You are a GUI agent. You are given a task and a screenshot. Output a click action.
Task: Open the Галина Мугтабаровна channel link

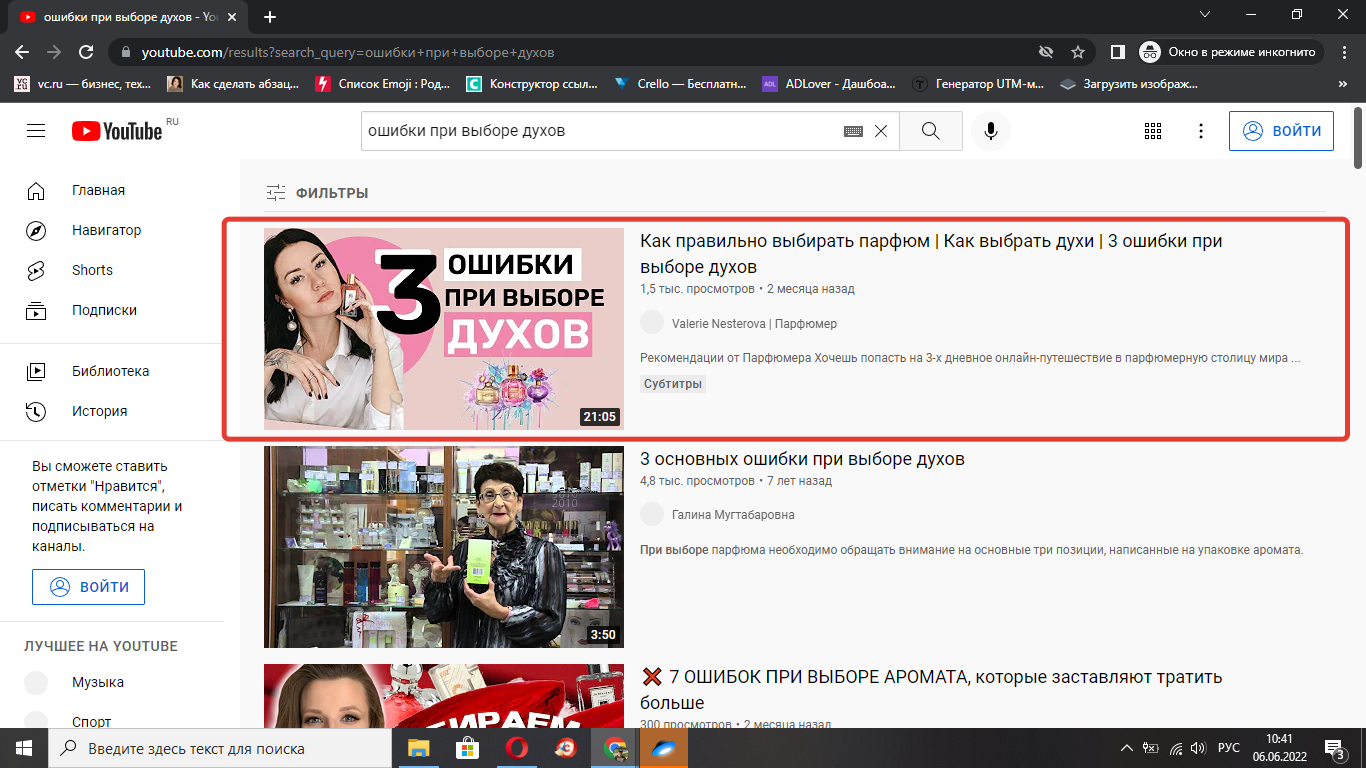click(733, 514)
